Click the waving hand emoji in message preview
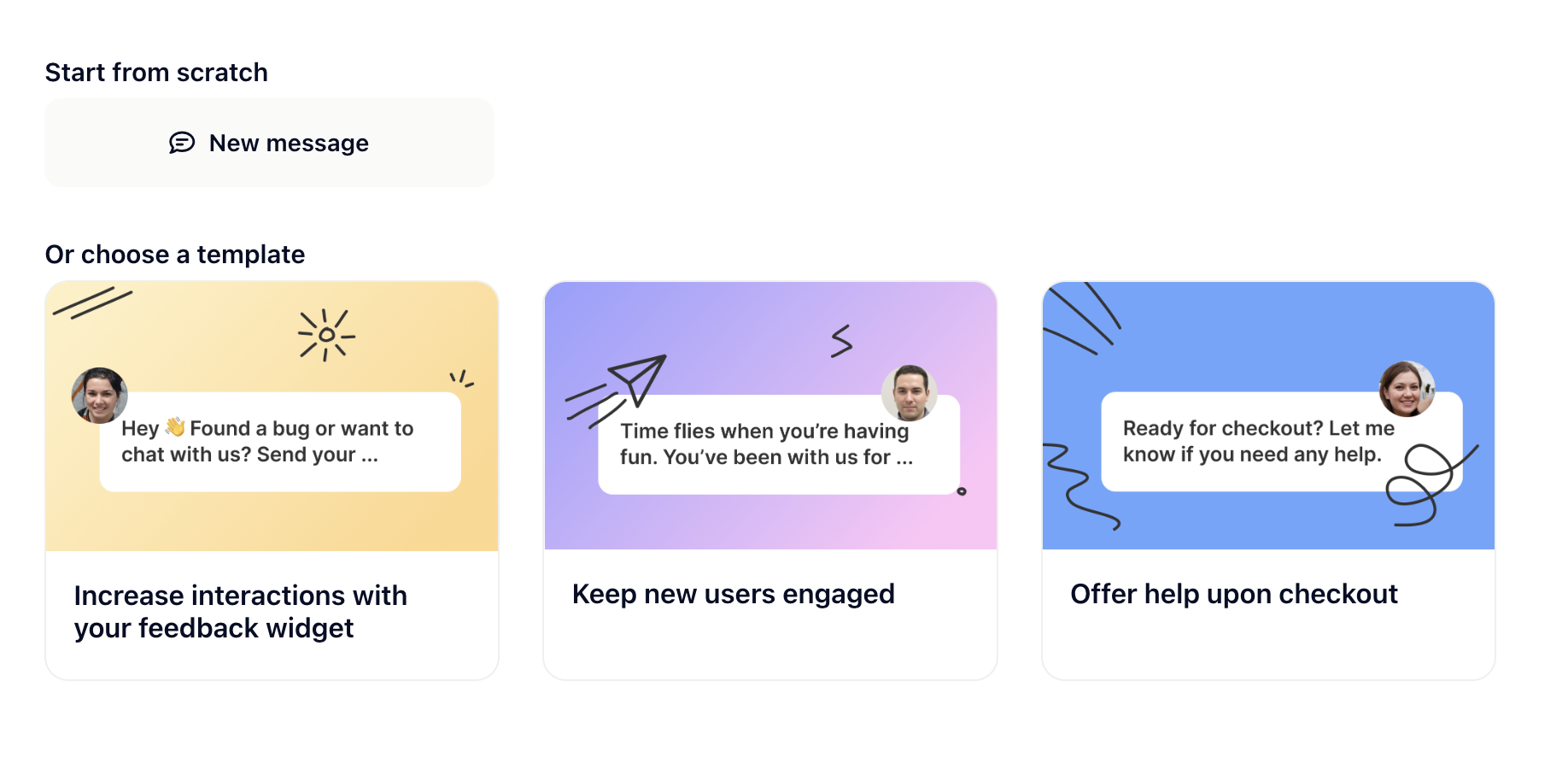1568x781 pixels. (x=175, y=426)
